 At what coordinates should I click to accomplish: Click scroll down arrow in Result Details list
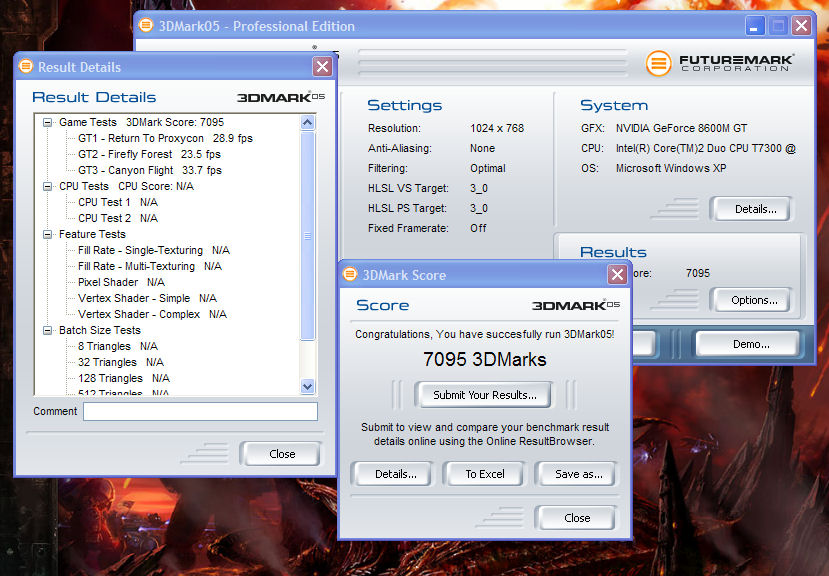[308, 387]
